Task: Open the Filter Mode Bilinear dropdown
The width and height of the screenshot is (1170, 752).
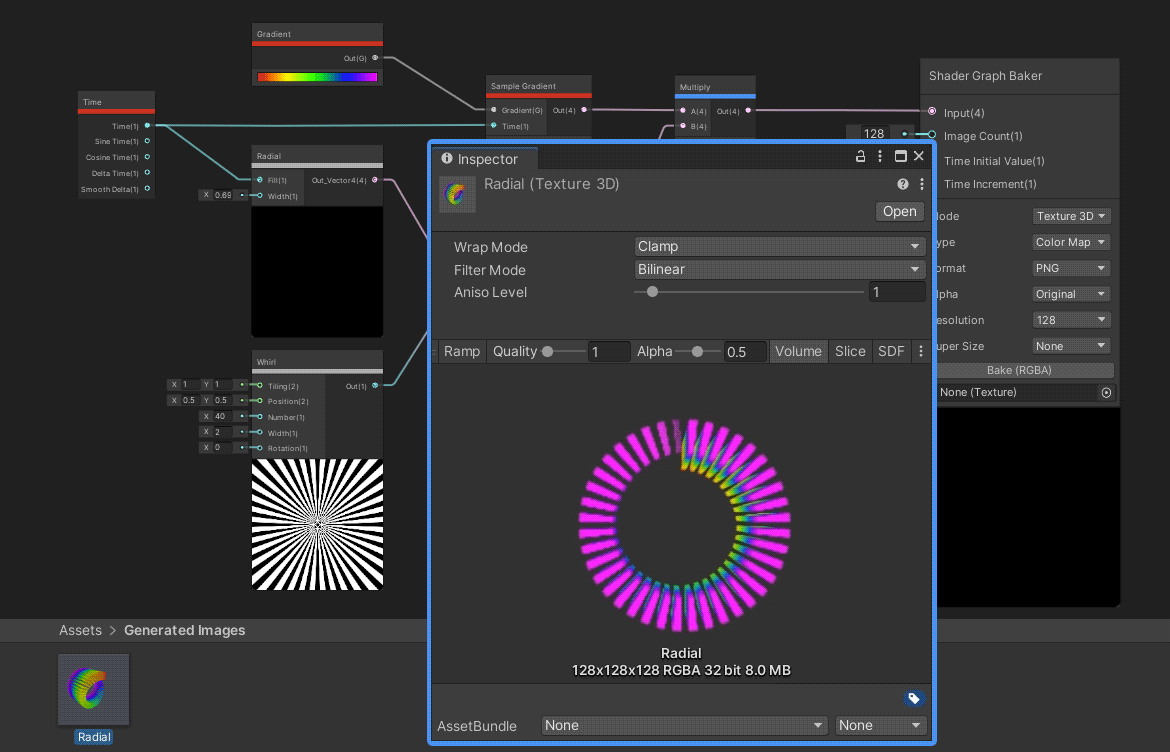Action: [x=780, y=269]
